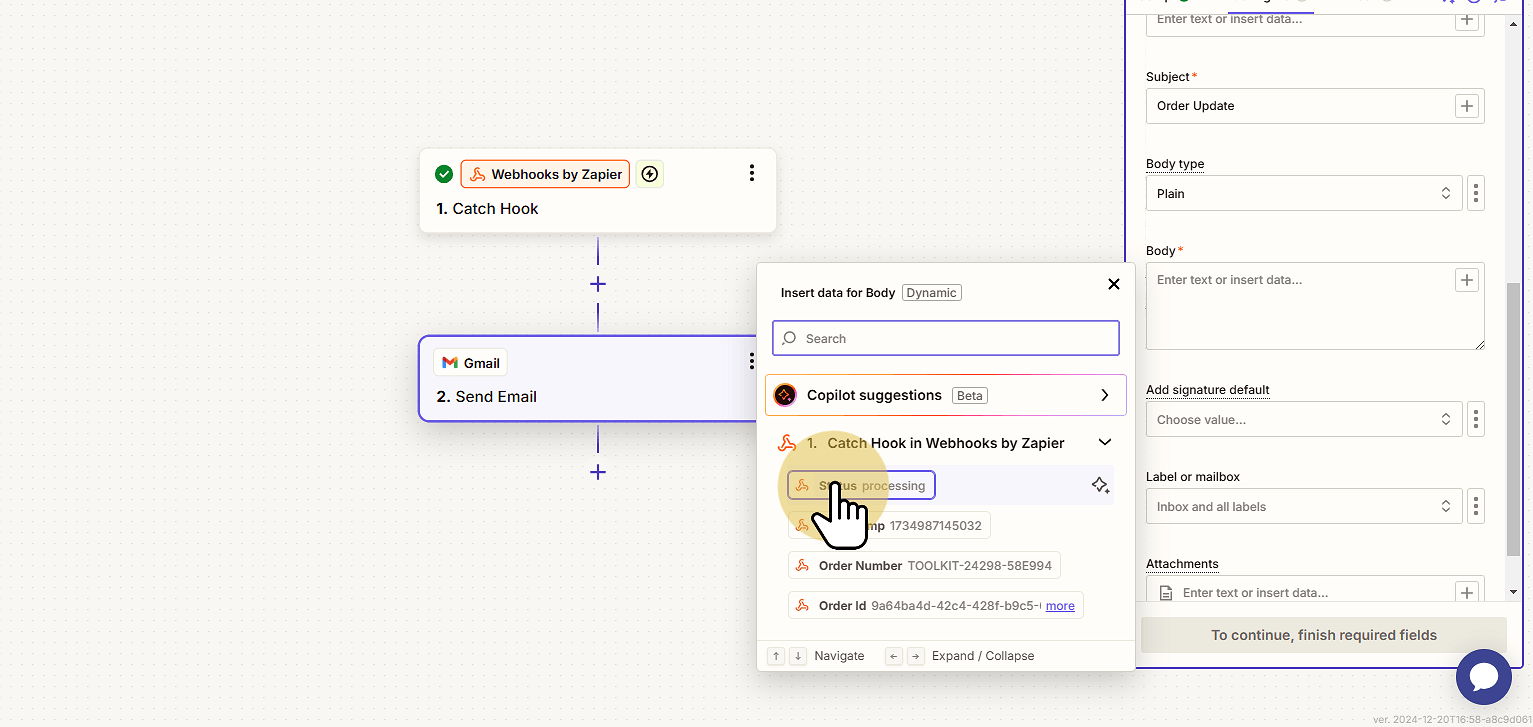Image resolution: width=1533 pixels, height=727 pixels.
Task: Close the Insert data for Body popup
Action: coord(1114,284)
